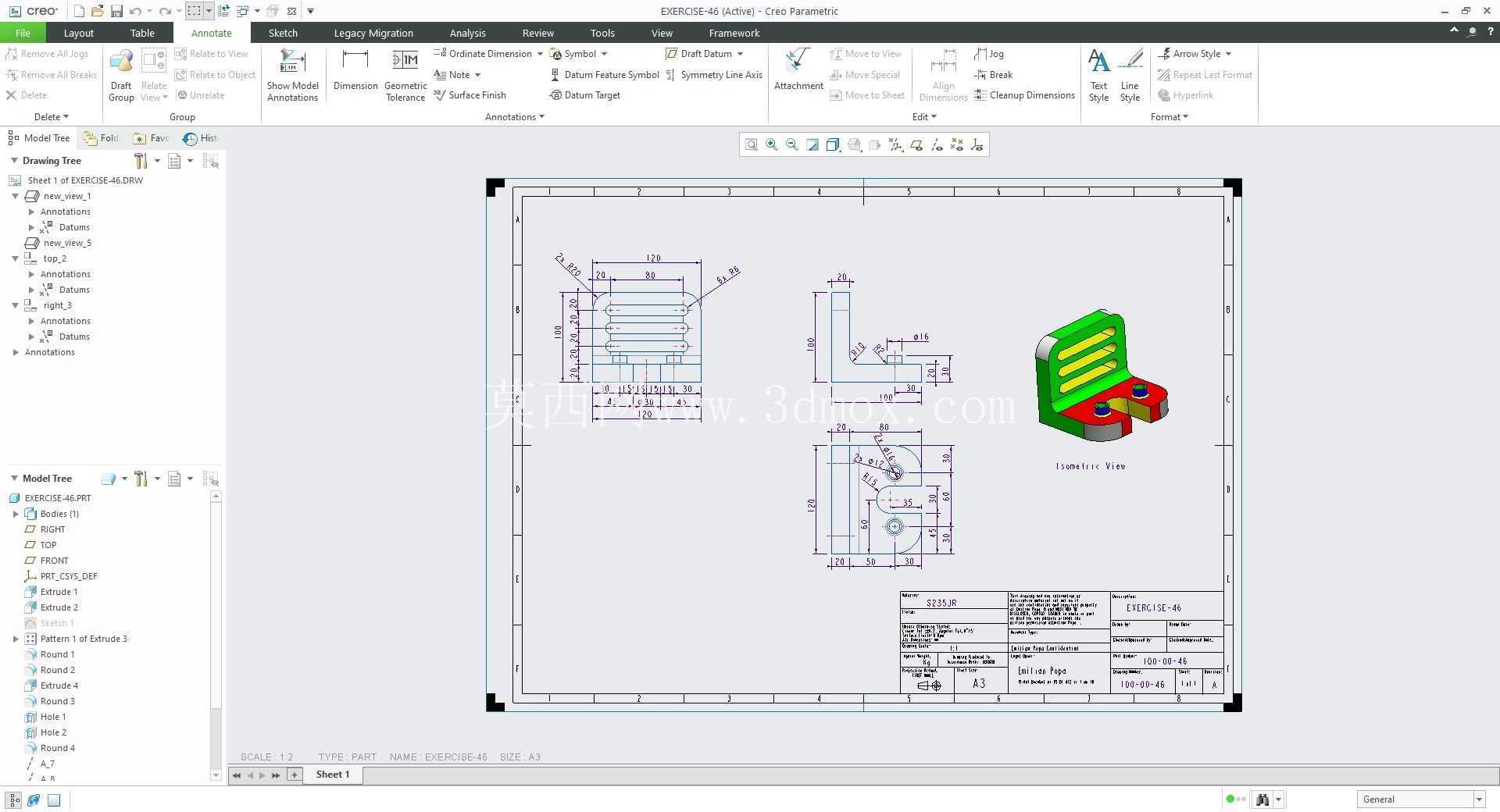Select the Dimension tool

(355, 70)
